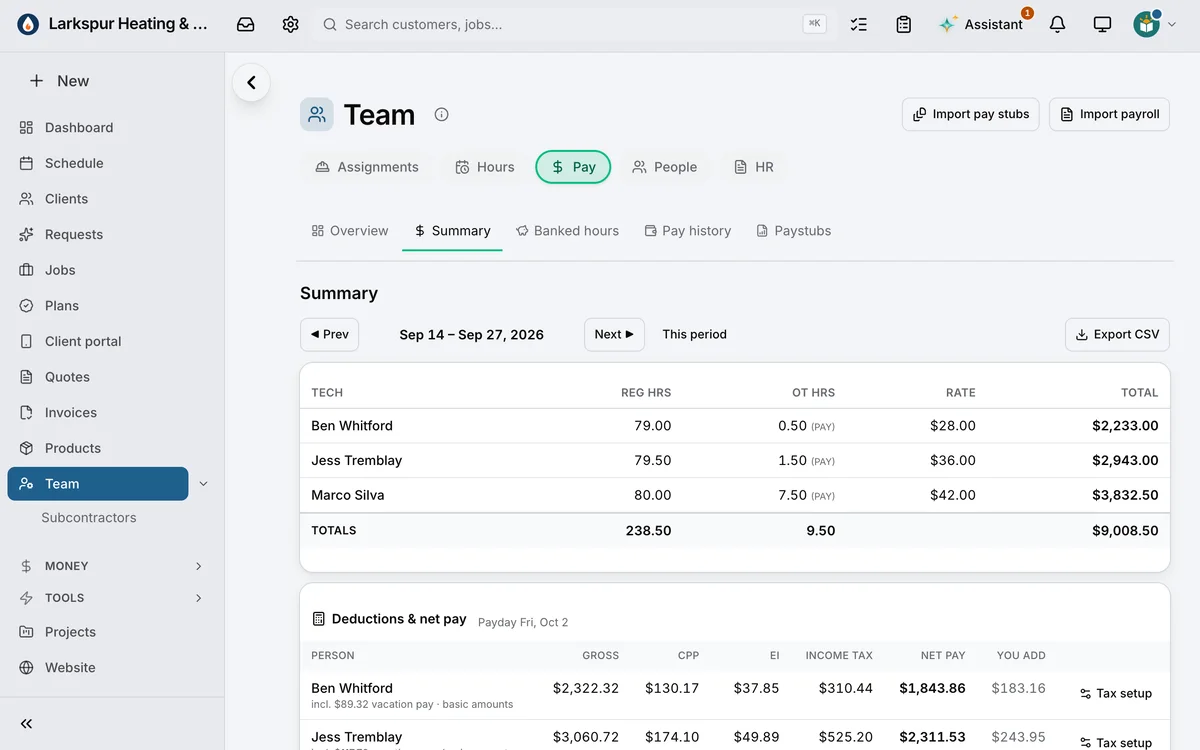Click Ben Whitford in summary table
This screenshot has height=750, width=1200.
point(352,426)
